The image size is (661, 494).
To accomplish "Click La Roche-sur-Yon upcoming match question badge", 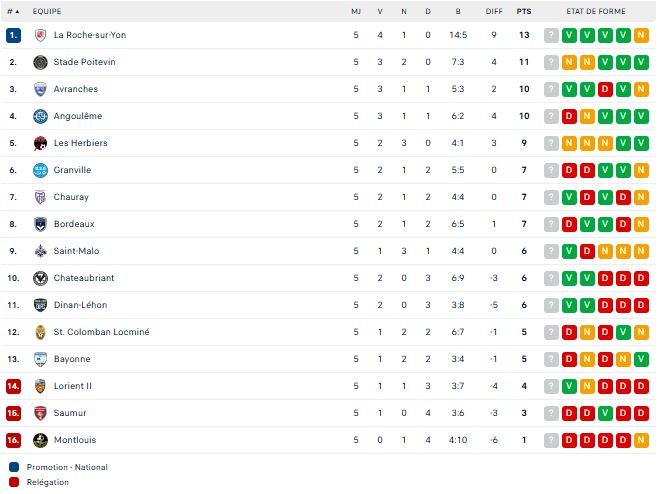I will [551, 35].
